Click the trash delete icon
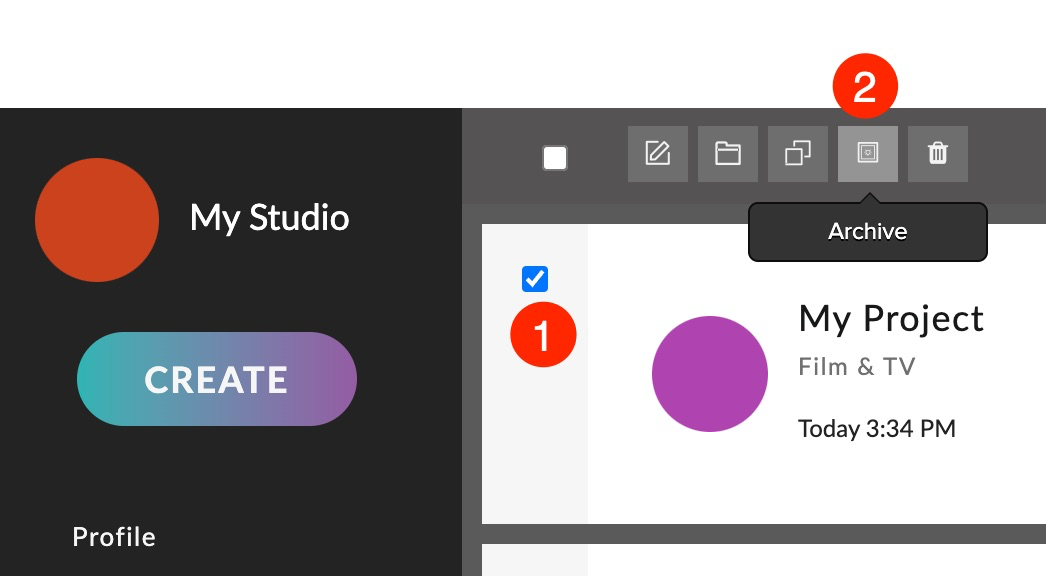 point(937,154)
